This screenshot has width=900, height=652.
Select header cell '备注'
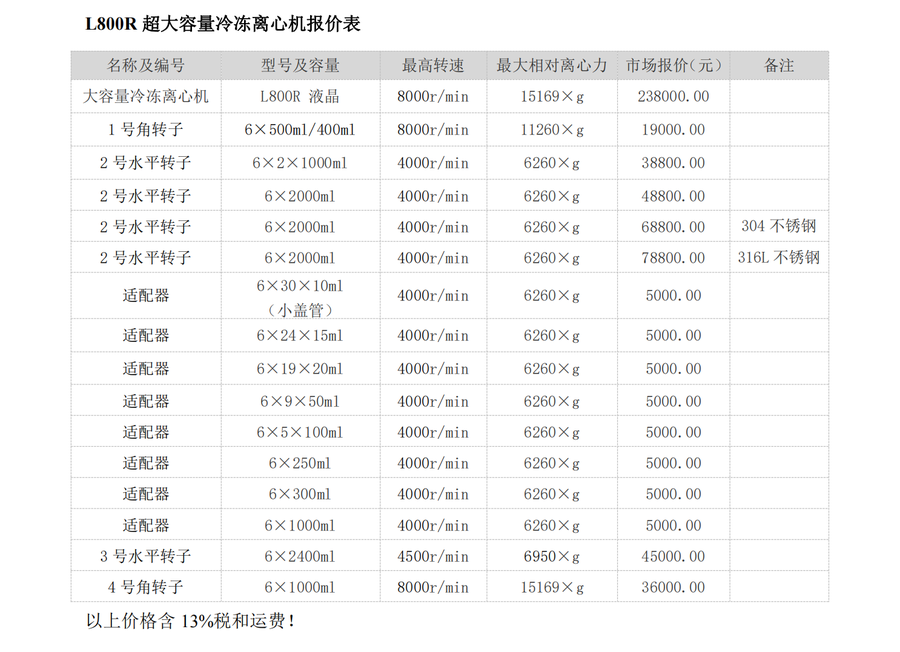779,65
